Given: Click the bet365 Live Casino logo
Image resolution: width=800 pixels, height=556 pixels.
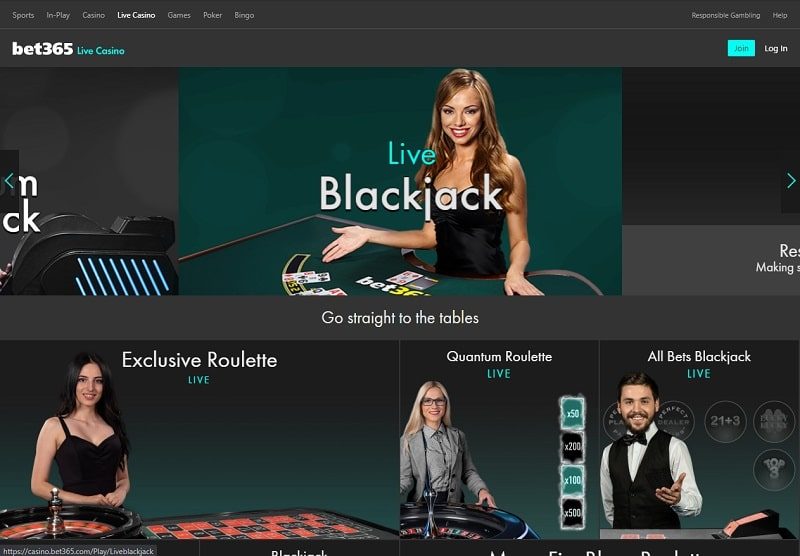Looking at the screenshot, I should point(68,49).
